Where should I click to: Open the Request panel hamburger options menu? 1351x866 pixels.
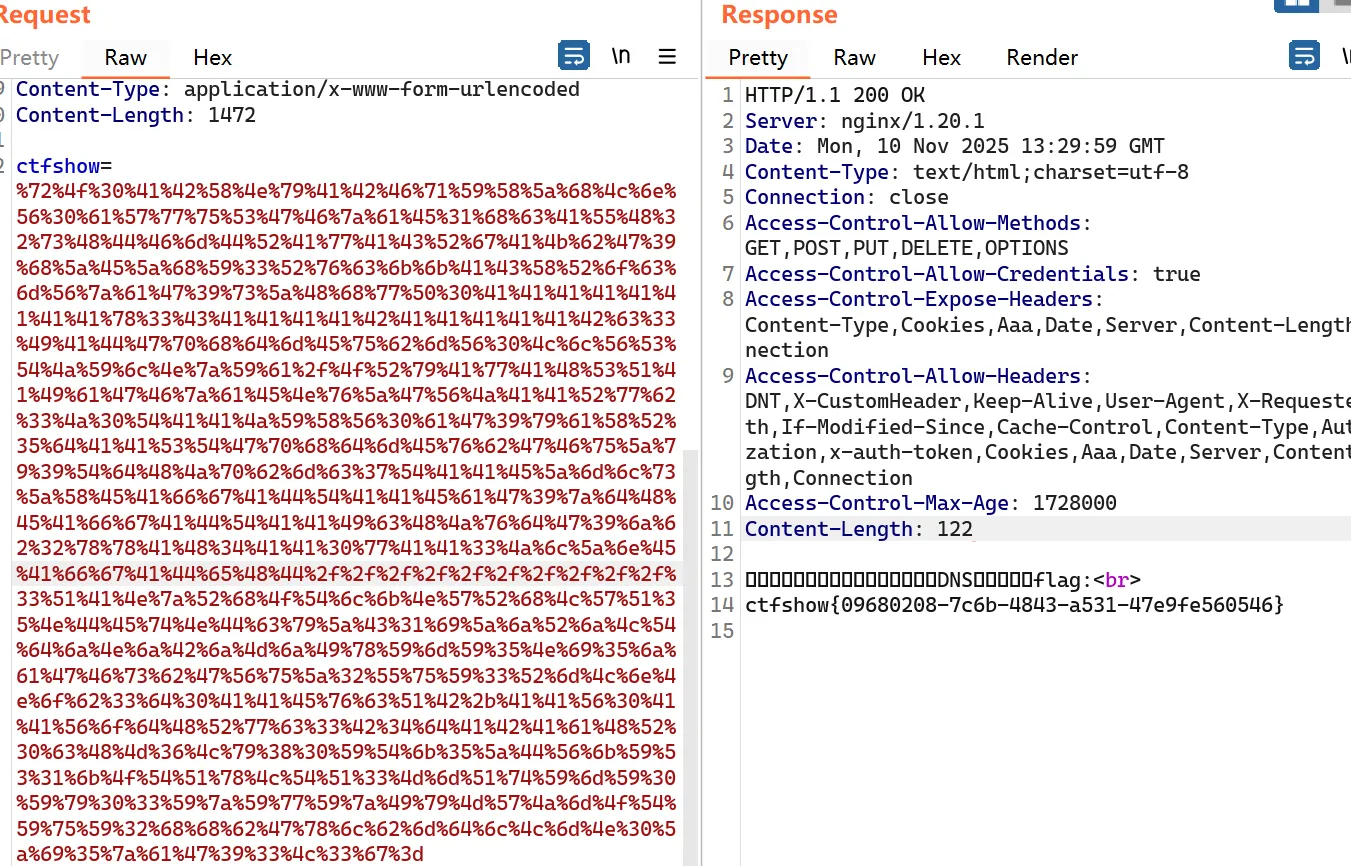tap(667, 56)
